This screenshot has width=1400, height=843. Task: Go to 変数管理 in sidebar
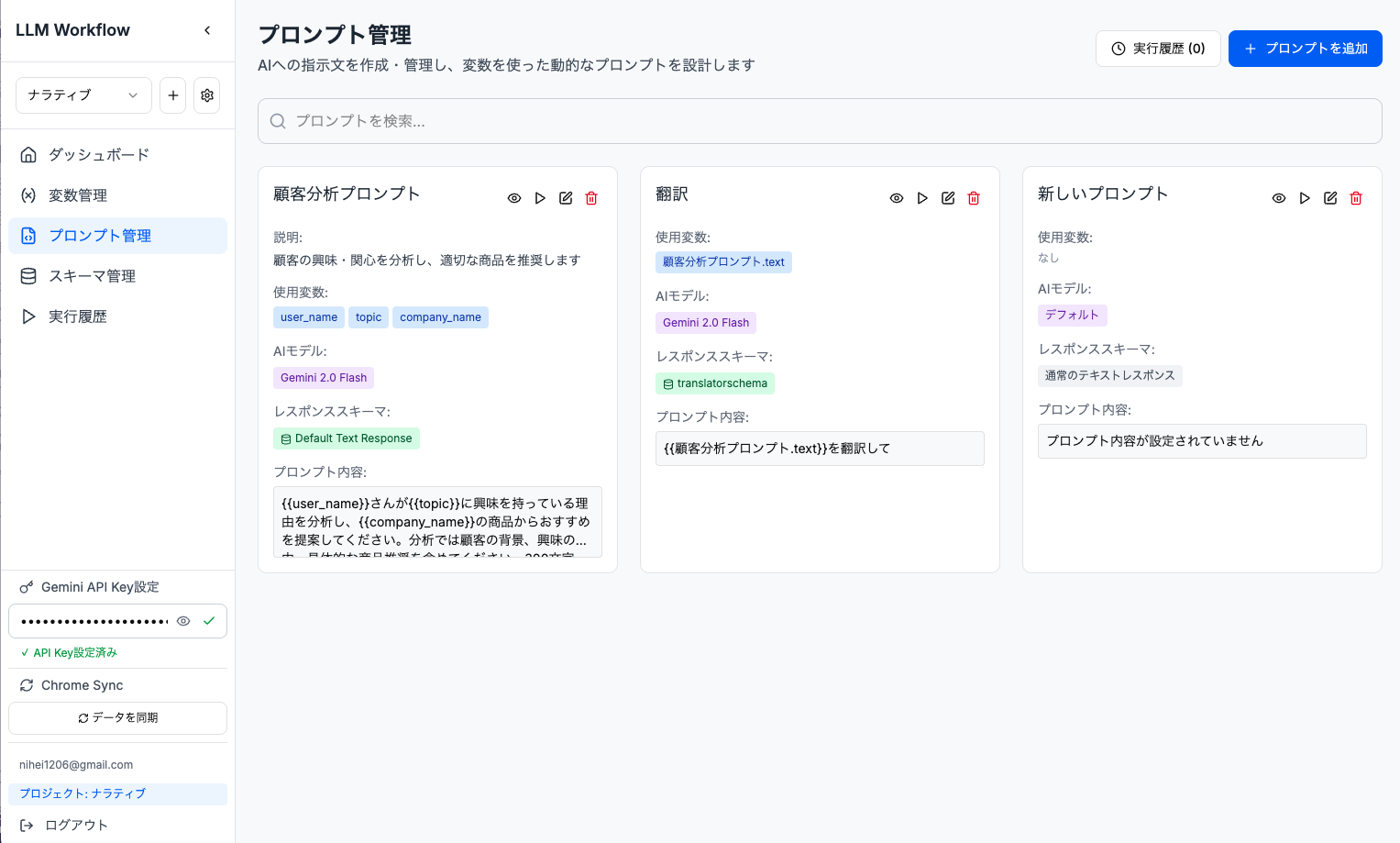click(78, 195)
